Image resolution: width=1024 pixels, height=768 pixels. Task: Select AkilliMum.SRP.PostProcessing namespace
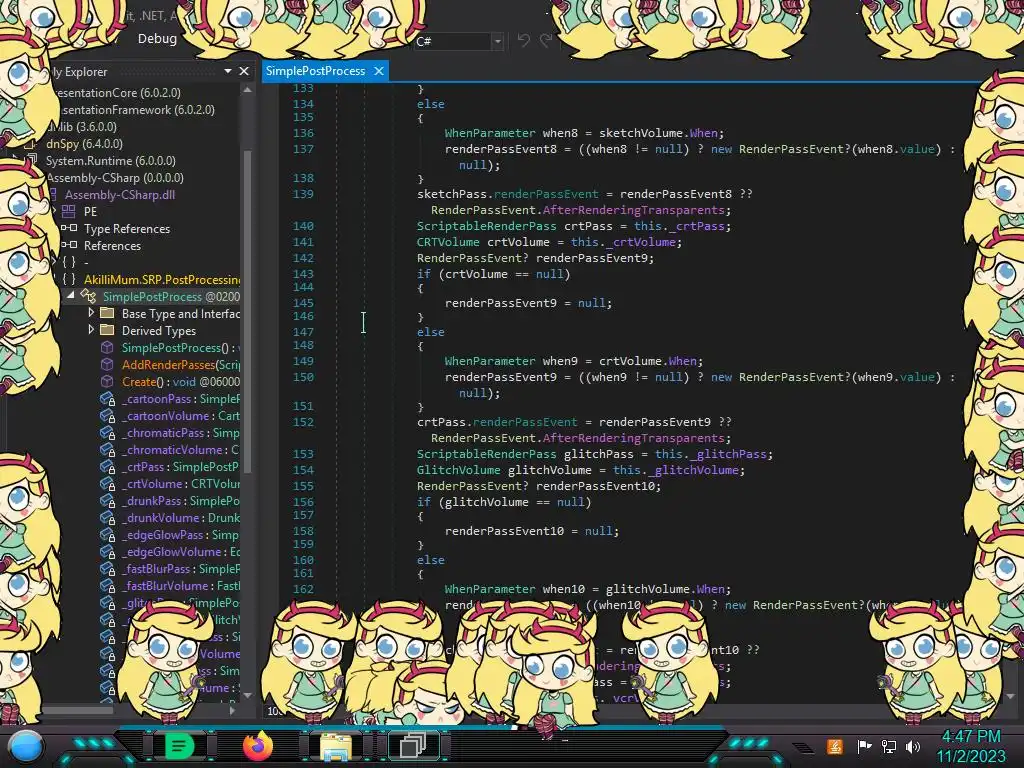[162, 280]
